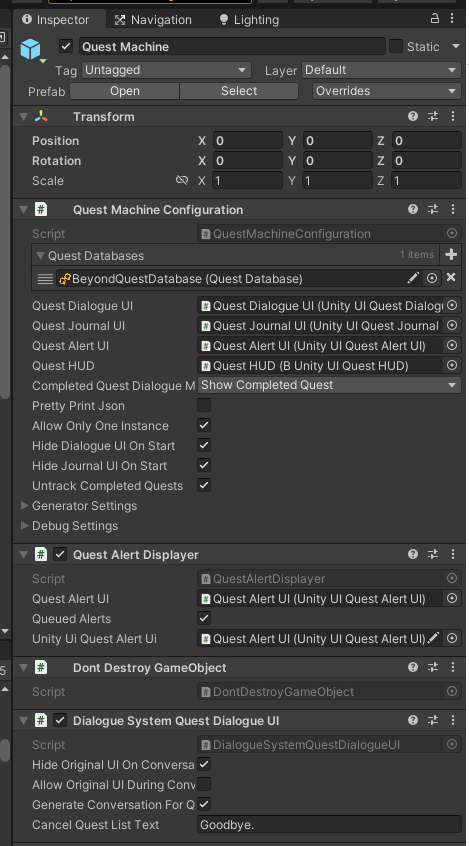Collapse the Transform component foldout
The height and width of the screenshot is (846, 469).
(x=23, y=116)
